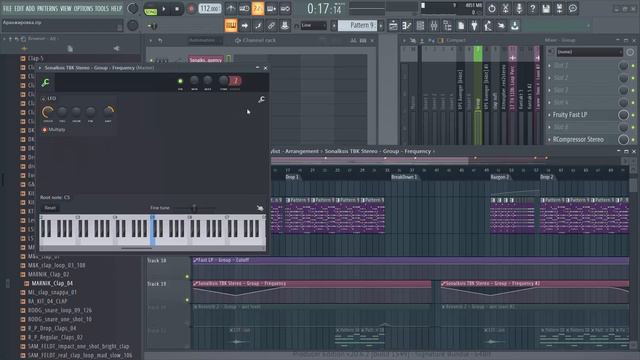Screen dimensions: 640x360
Task: Open the Fruity Fast LP mixer slot
Action: tap(570, 115)
